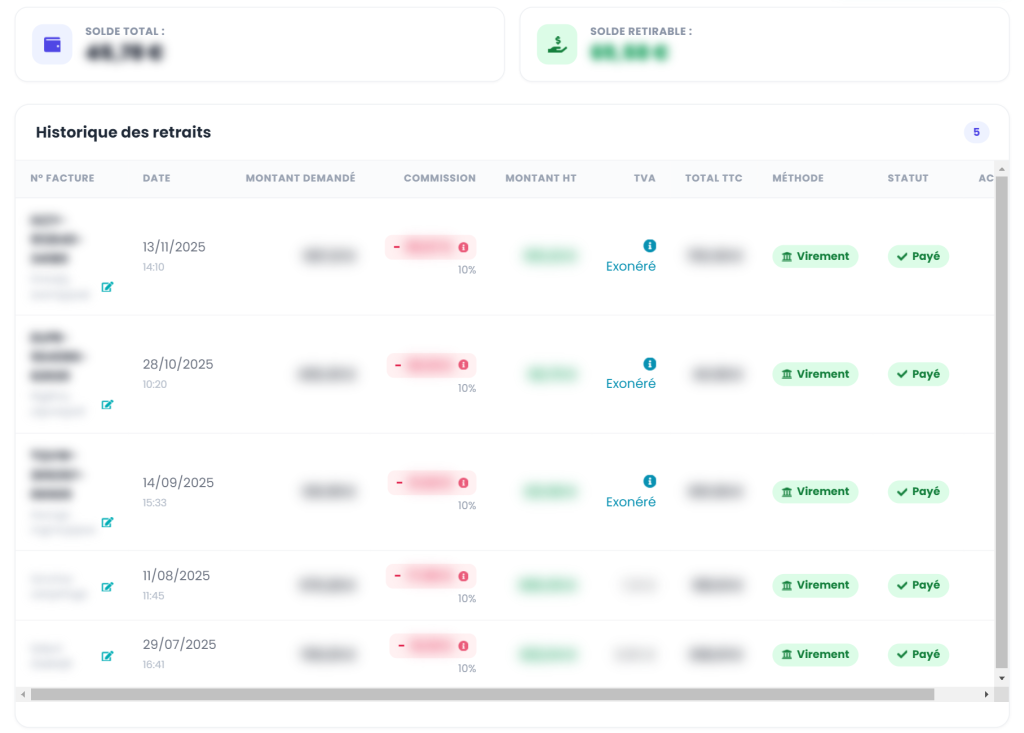This screenshot has width=1024, height=733.
Task: Click the horizontal scrollbar right arrow
Action: coord(986,694)
